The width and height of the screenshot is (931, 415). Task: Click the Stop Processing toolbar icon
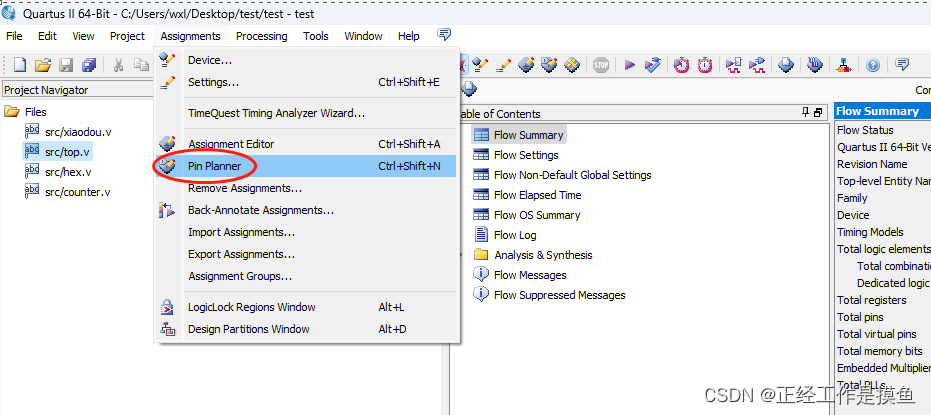pyautogui.click(x=601, y=64)
